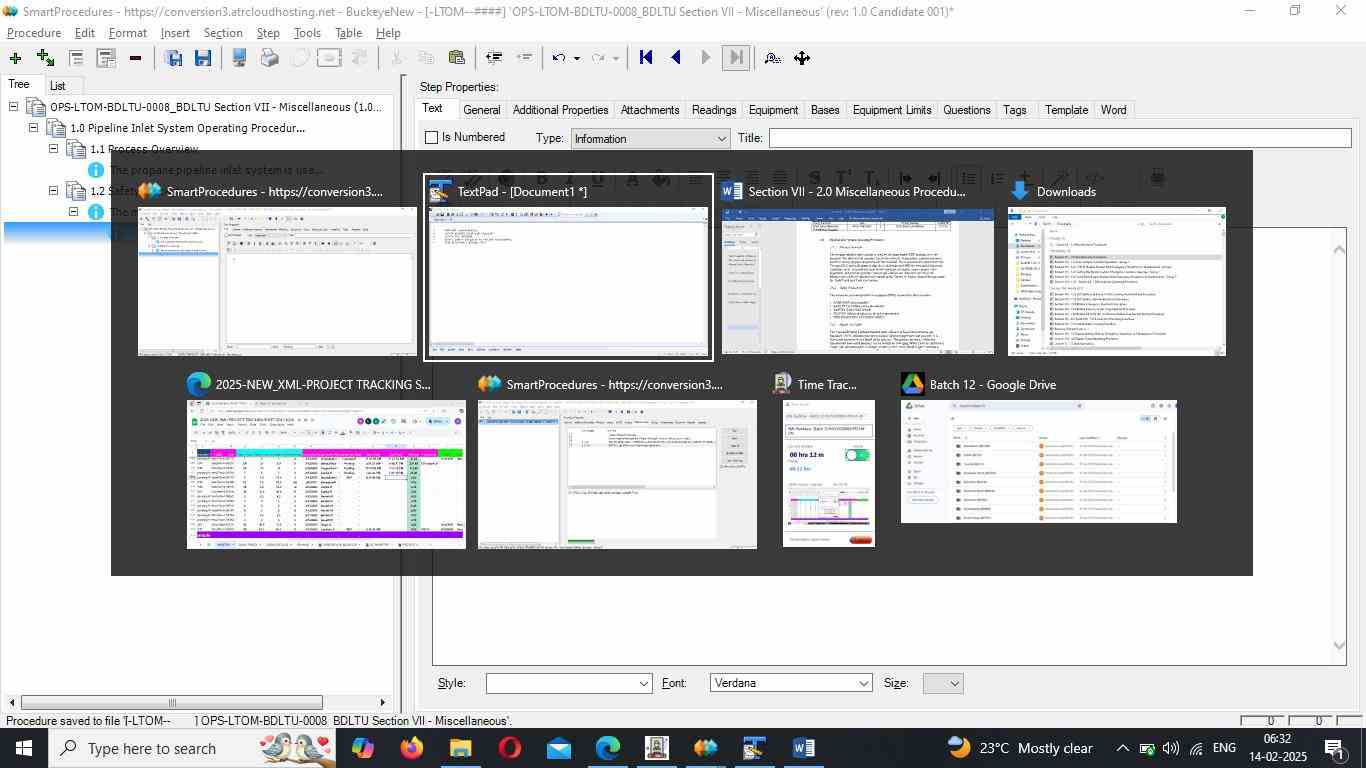
Task: Open Opera from the taskbar
Action: pyautogui.click(x=510, y=748)
